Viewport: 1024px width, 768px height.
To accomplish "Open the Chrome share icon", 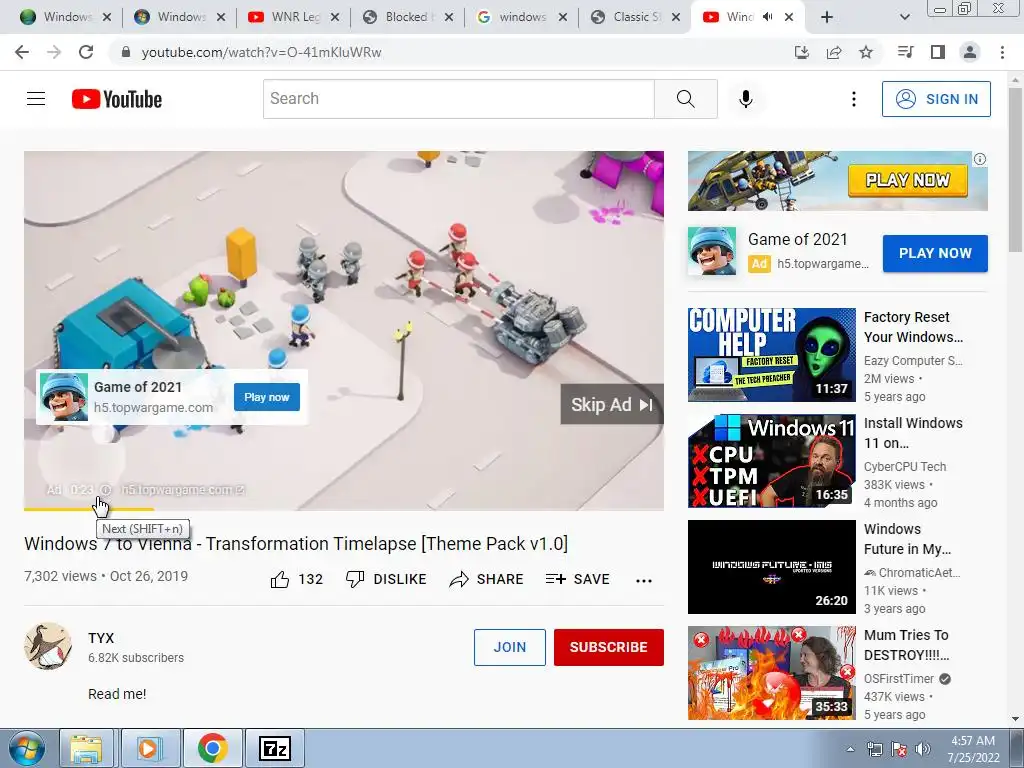I will pos(834,52).
